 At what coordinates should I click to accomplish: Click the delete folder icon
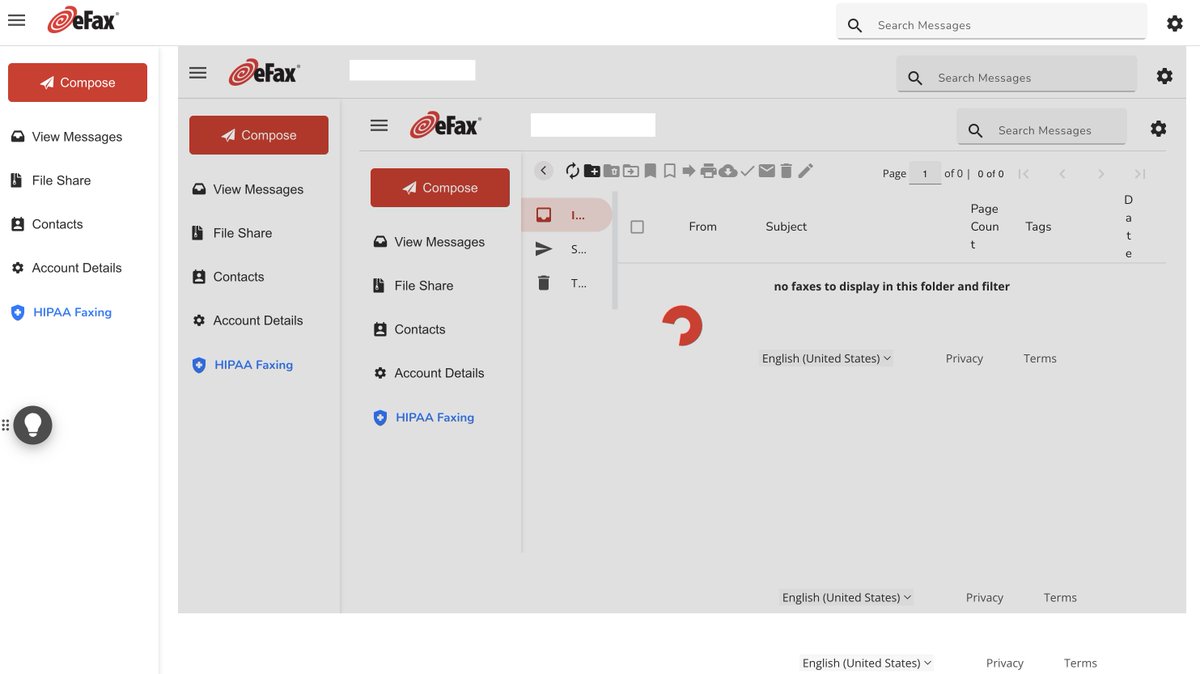[x=611, y=171]
